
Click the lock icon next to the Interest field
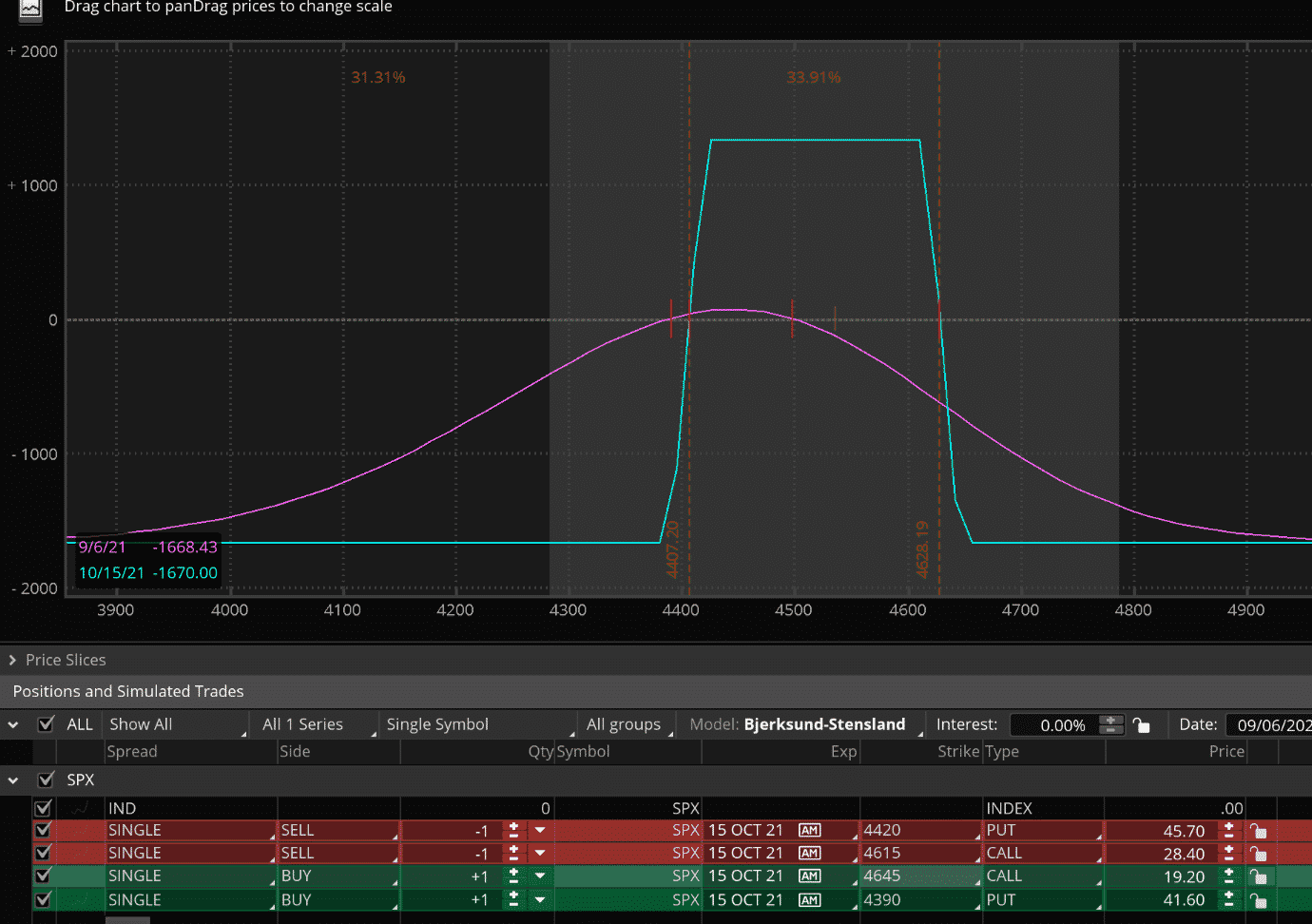tap(1142, 724)
